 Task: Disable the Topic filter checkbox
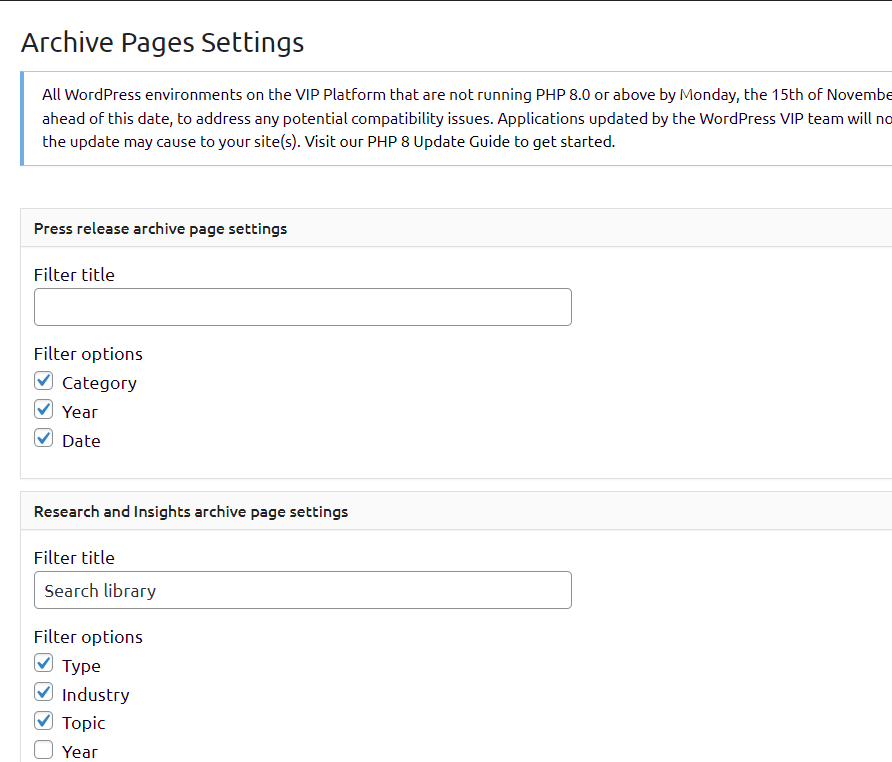(x=43, y=721)
